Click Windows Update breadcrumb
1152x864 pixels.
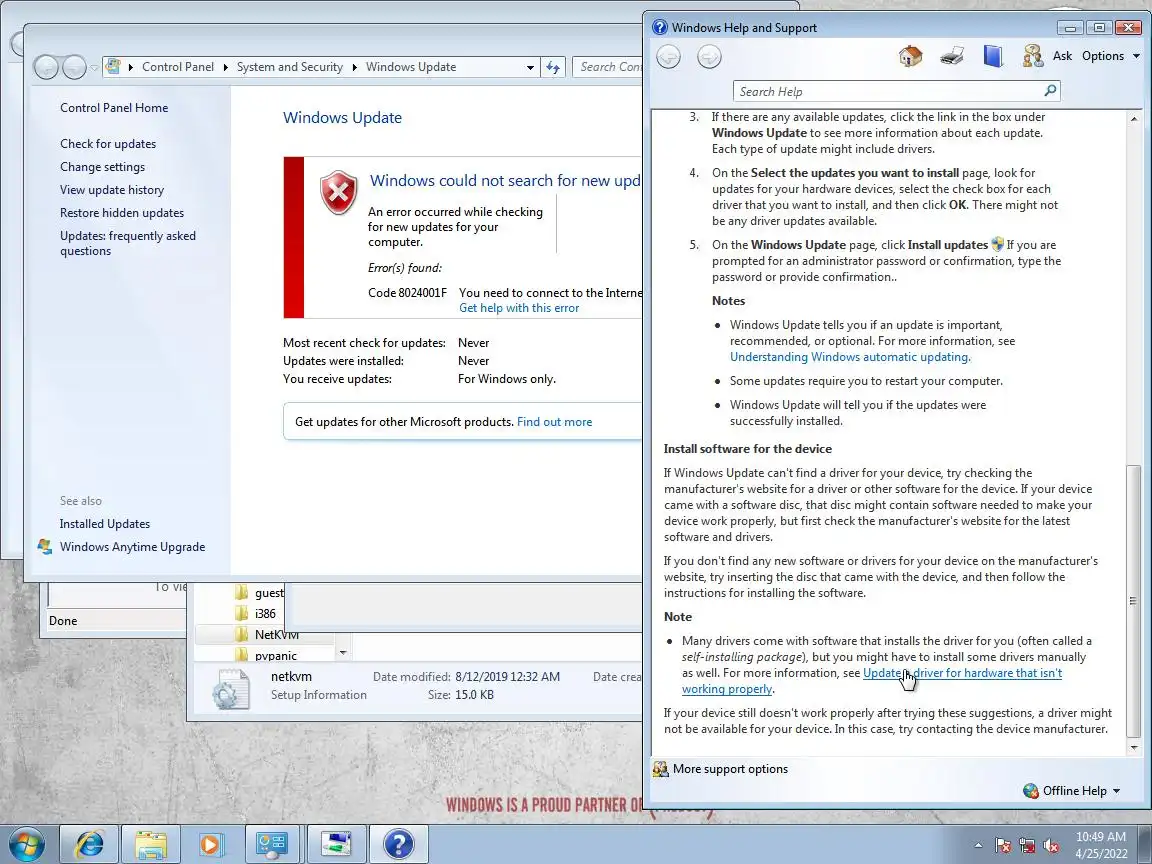pyautogui.click(x=411, y=67)
